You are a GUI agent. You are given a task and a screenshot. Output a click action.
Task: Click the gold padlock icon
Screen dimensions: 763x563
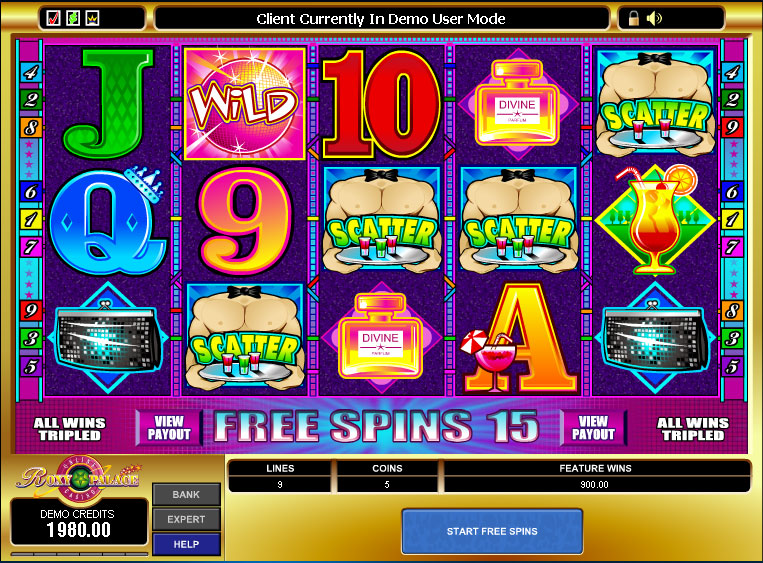tap(633, 18)
